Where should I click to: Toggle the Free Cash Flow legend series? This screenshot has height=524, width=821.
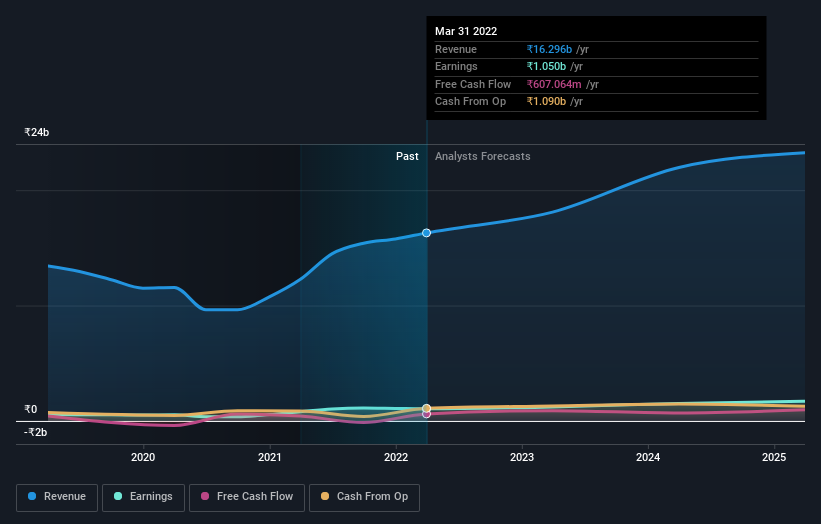[247, 497]
